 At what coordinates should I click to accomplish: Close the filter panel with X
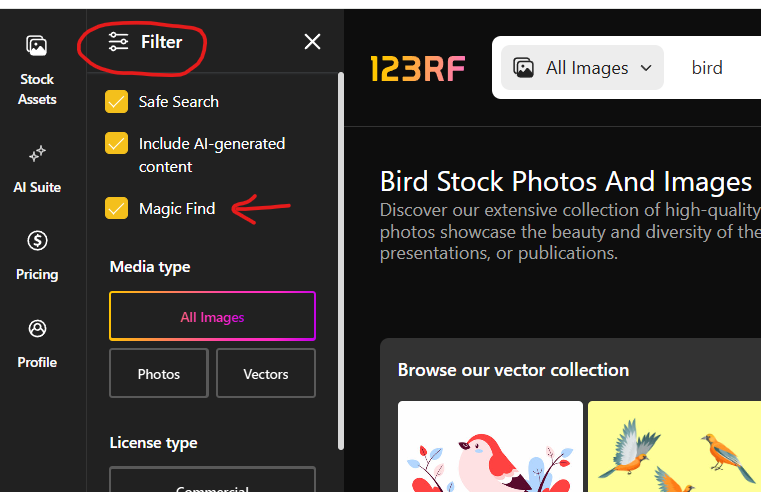313,42
